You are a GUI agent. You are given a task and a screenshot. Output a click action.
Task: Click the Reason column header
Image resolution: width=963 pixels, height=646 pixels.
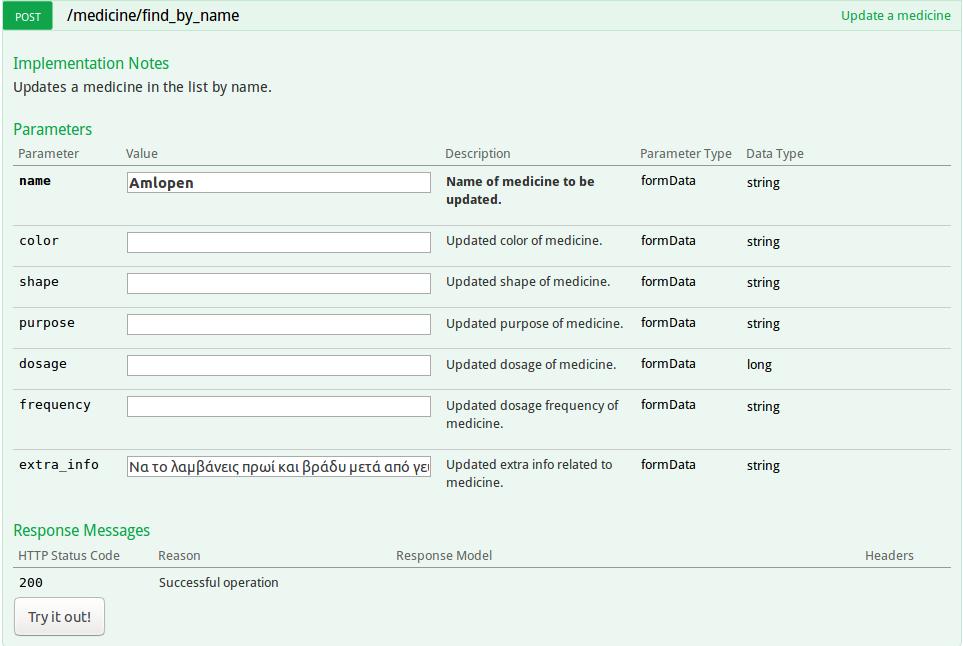click(x=179, y=556)
